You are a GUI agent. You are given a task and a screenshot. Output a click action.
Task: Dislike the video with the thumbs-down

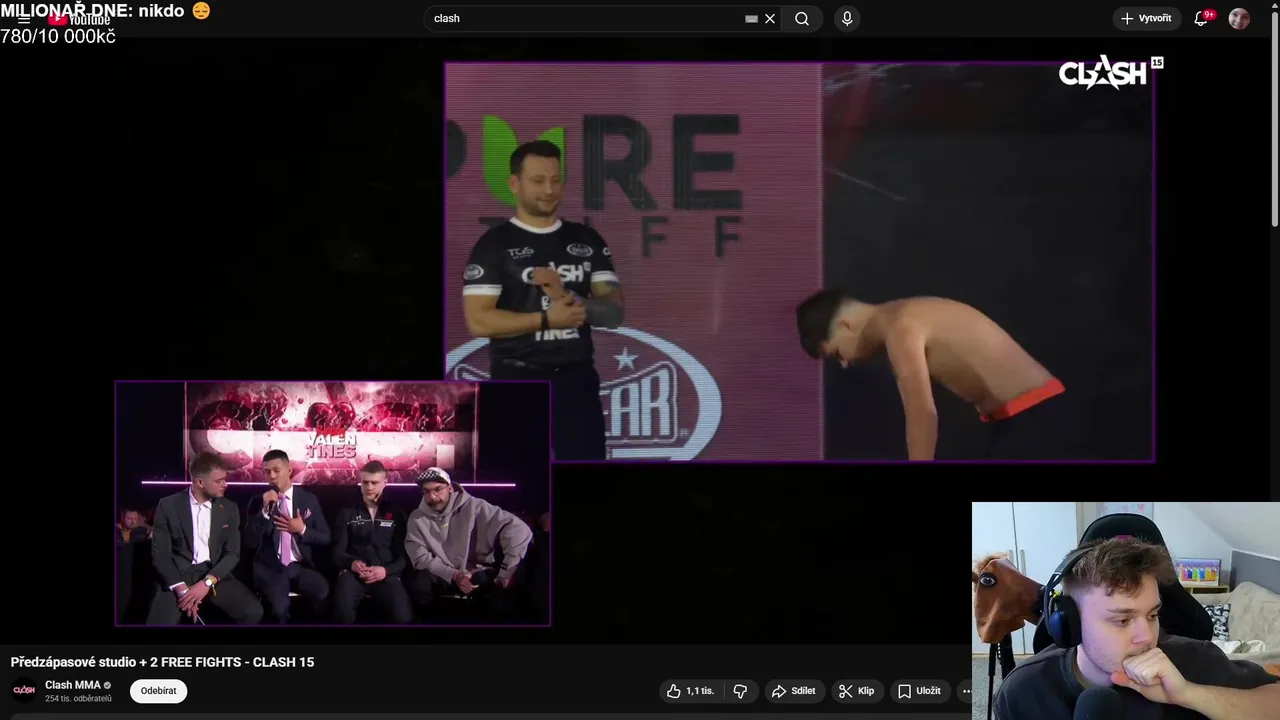tap(740, 691)
